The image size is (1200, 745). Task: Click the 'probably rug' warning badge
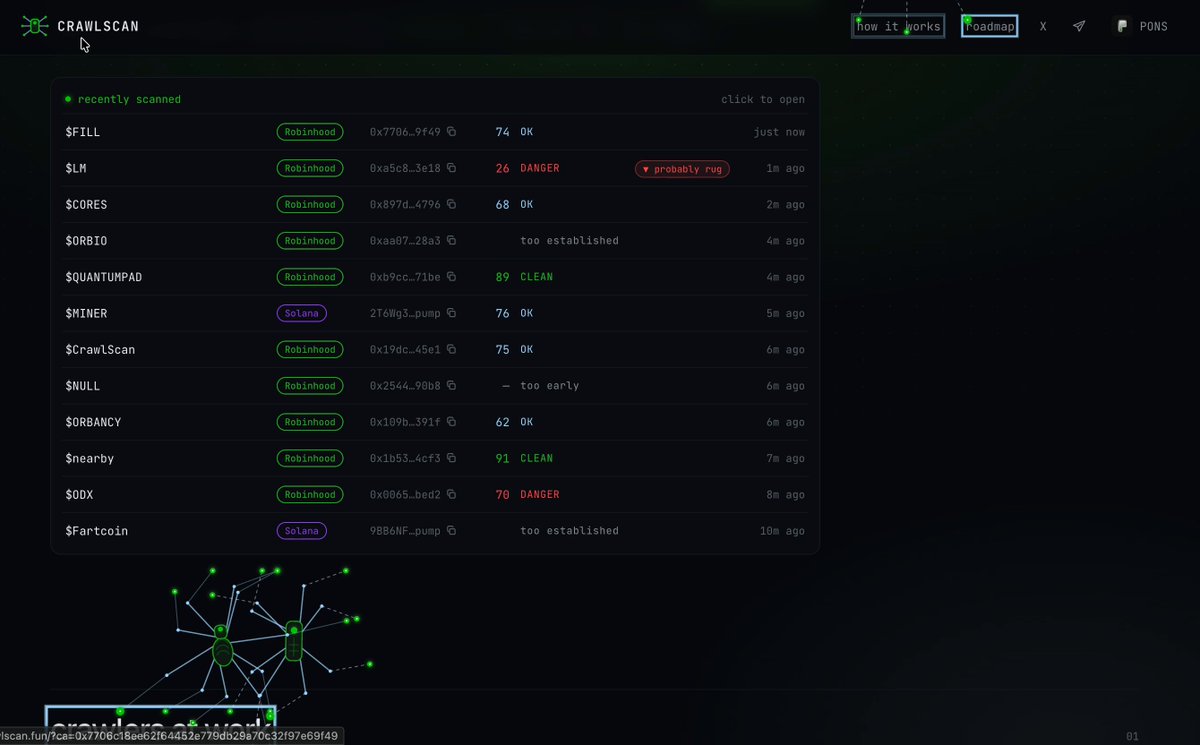pyautogui.click(x=682, y=169)
